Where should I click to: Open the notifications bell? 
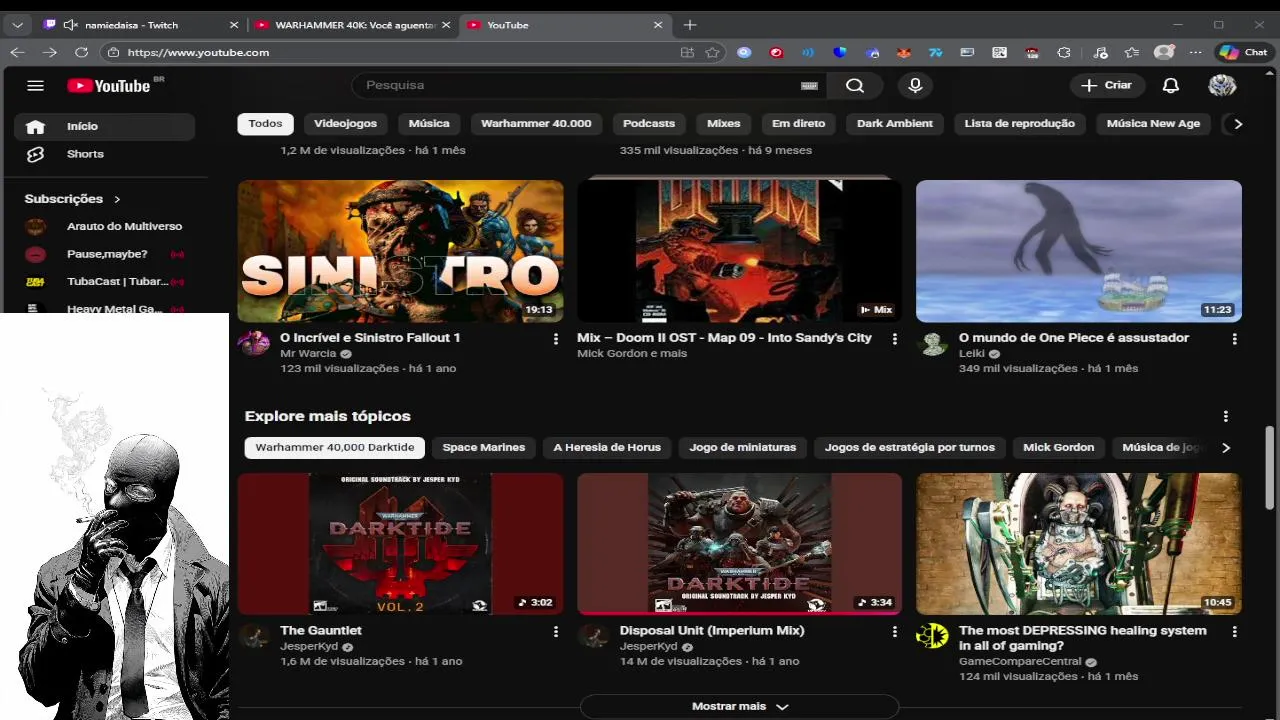pos(1171,85)
